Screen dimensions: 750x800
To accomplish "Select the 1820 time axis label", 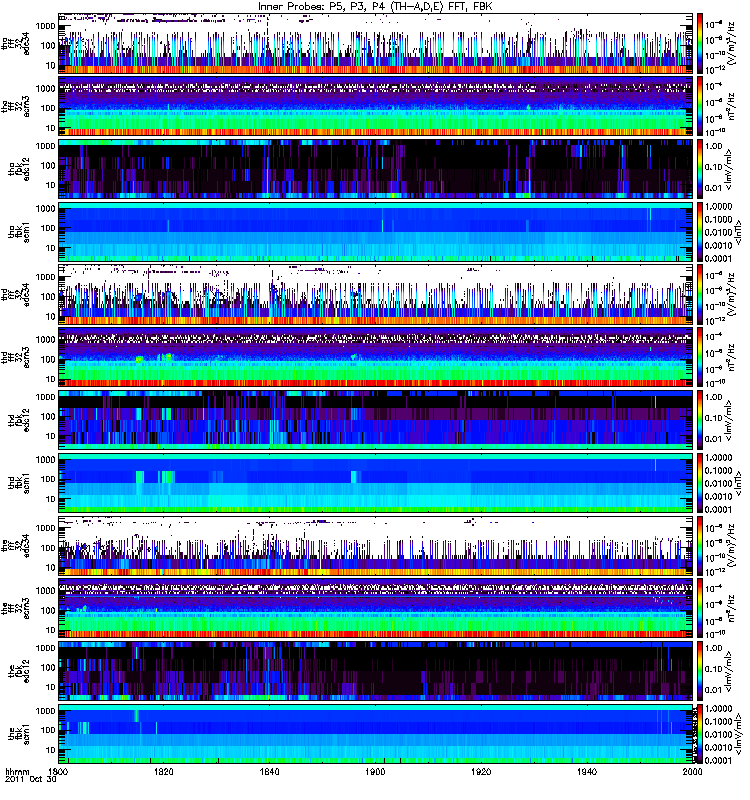I will (164, 771).
